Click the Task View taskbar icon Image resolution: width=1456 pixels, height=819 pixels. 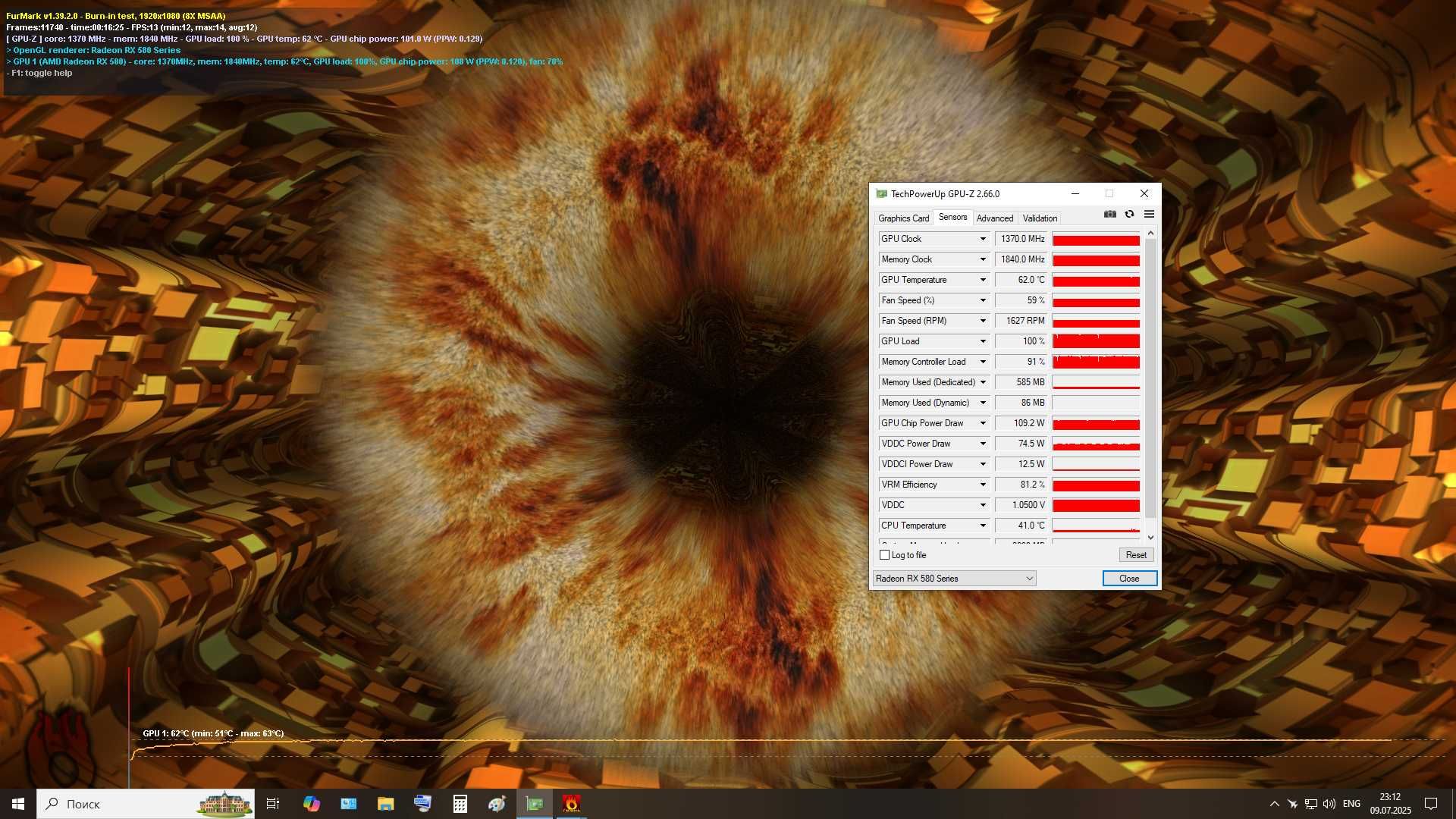click(x=273, y=804)
